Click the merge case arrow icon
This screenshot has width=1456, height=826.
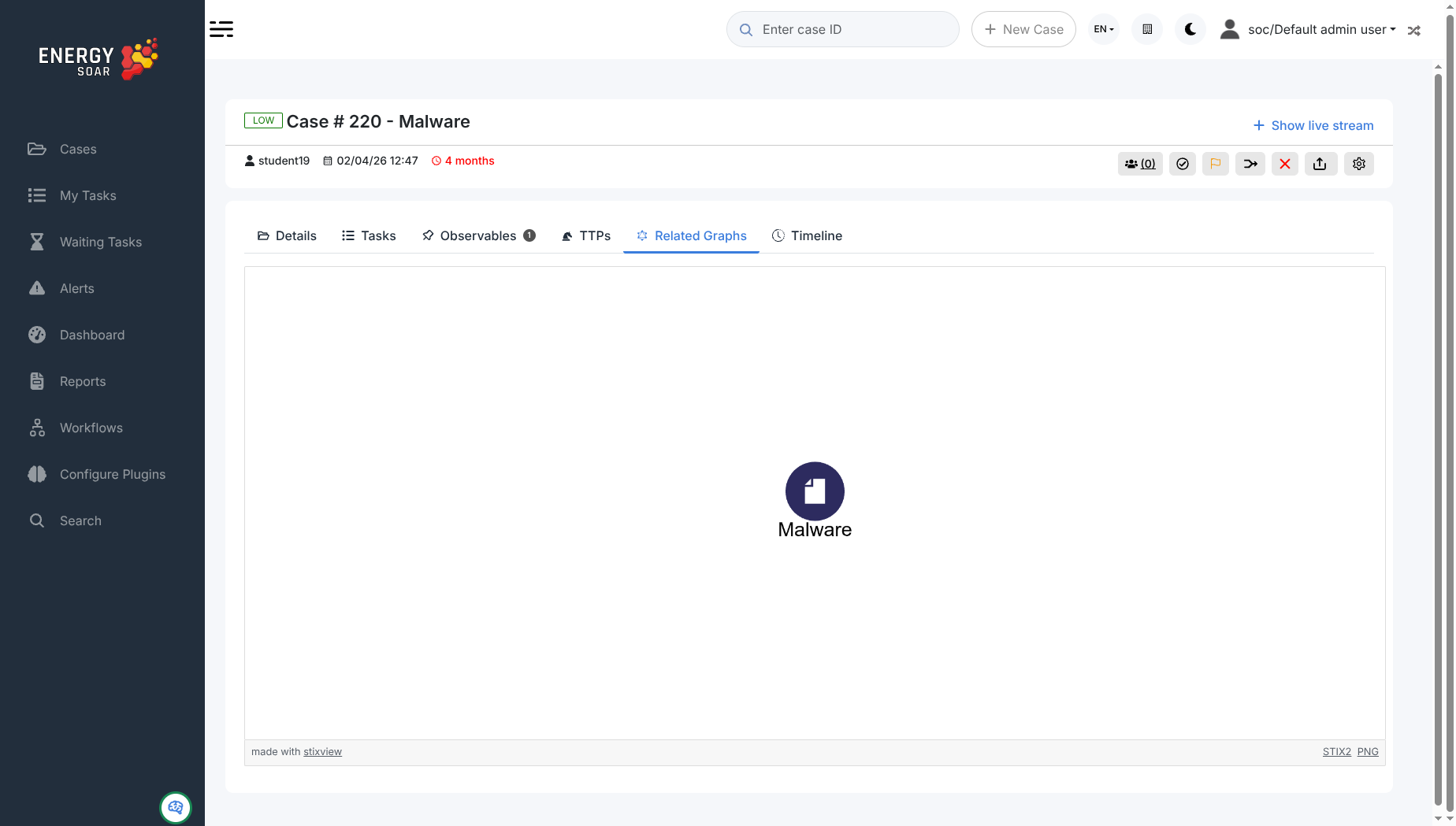1250,164
